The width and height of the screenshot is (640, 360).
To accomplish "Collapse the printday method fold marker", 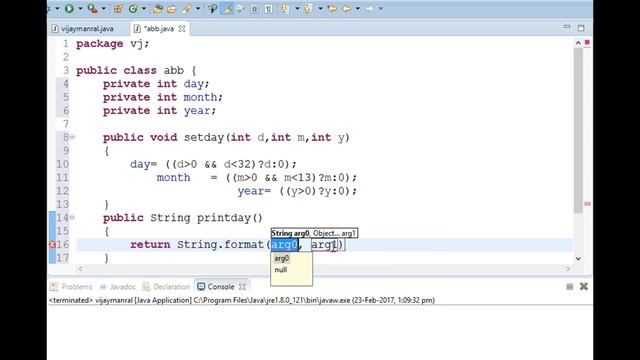I will tap(72, 218).
